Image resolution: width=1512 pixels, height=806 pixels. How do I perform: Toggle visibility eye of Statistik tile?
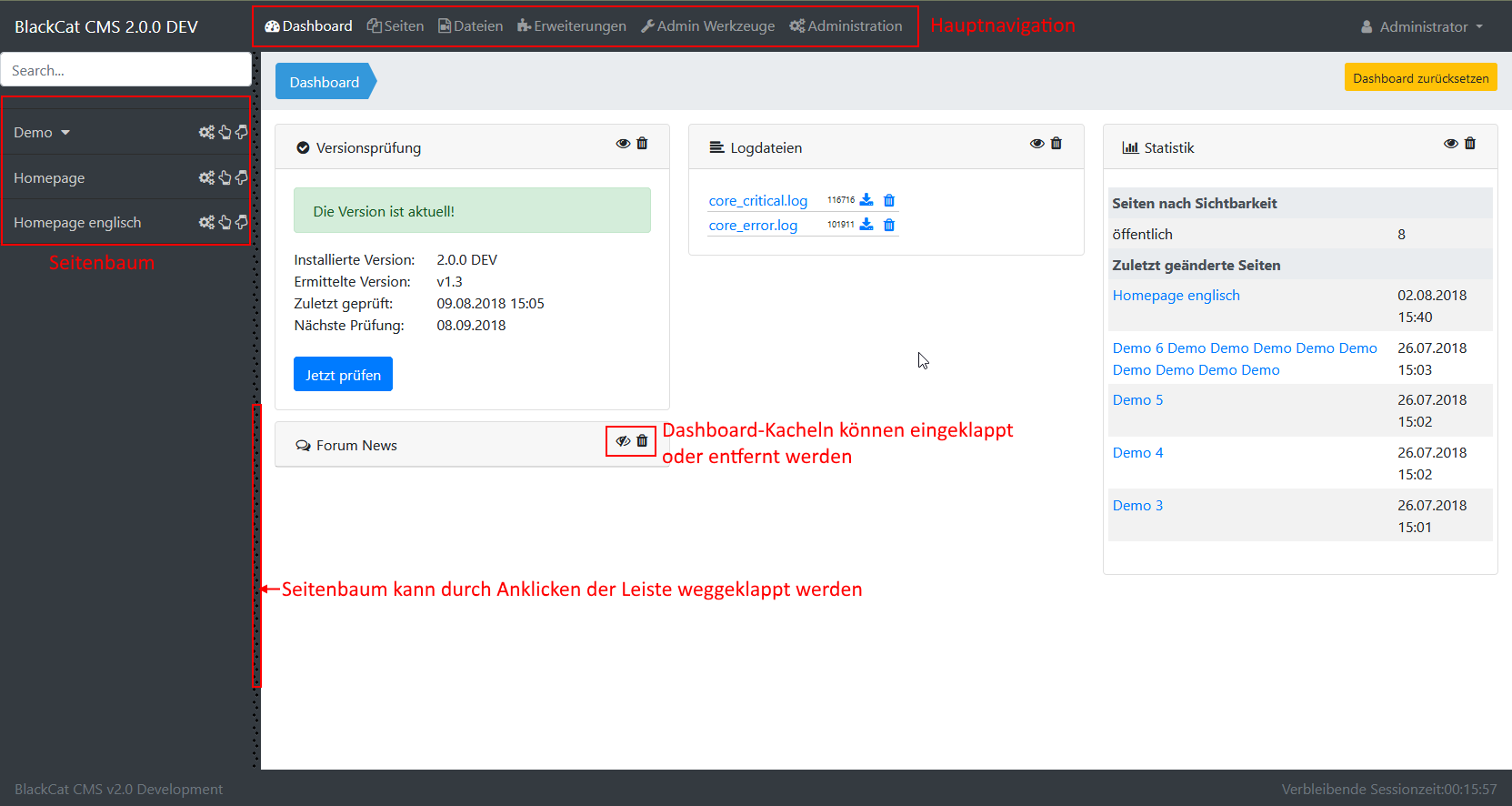1451,144
